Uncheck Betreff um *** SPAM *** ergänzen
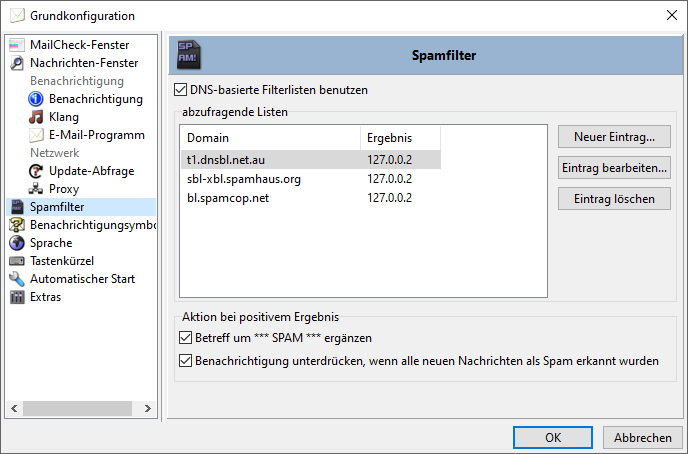 click(184, 338)
